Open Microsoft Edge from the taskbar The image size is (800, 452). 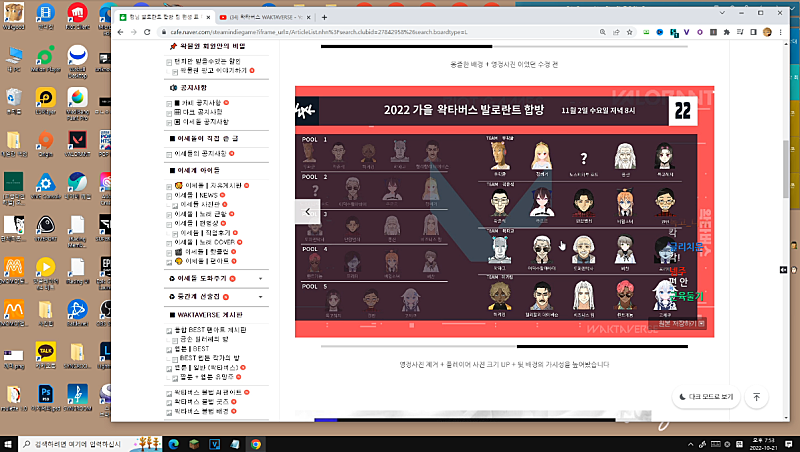tap(173, 444)
